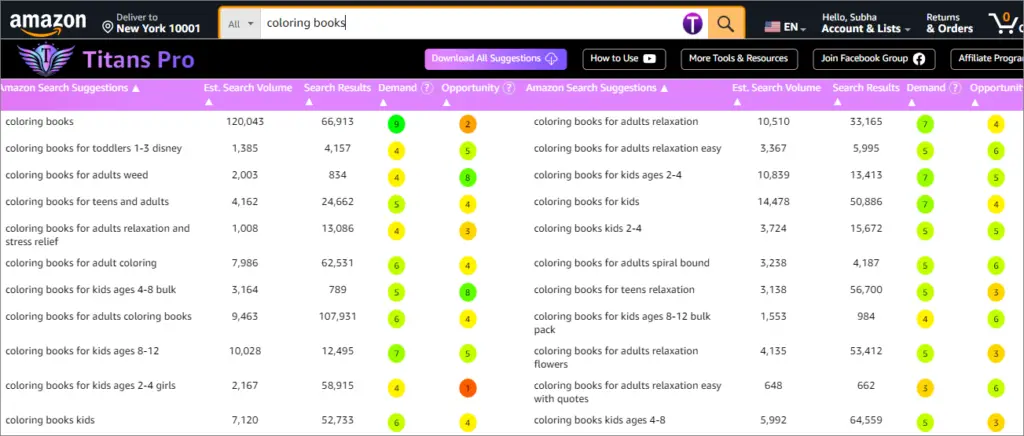This screenshot has width=1024, height=436.
Task: Click Join Facebook Group button
Action: (x=874, y=59)
